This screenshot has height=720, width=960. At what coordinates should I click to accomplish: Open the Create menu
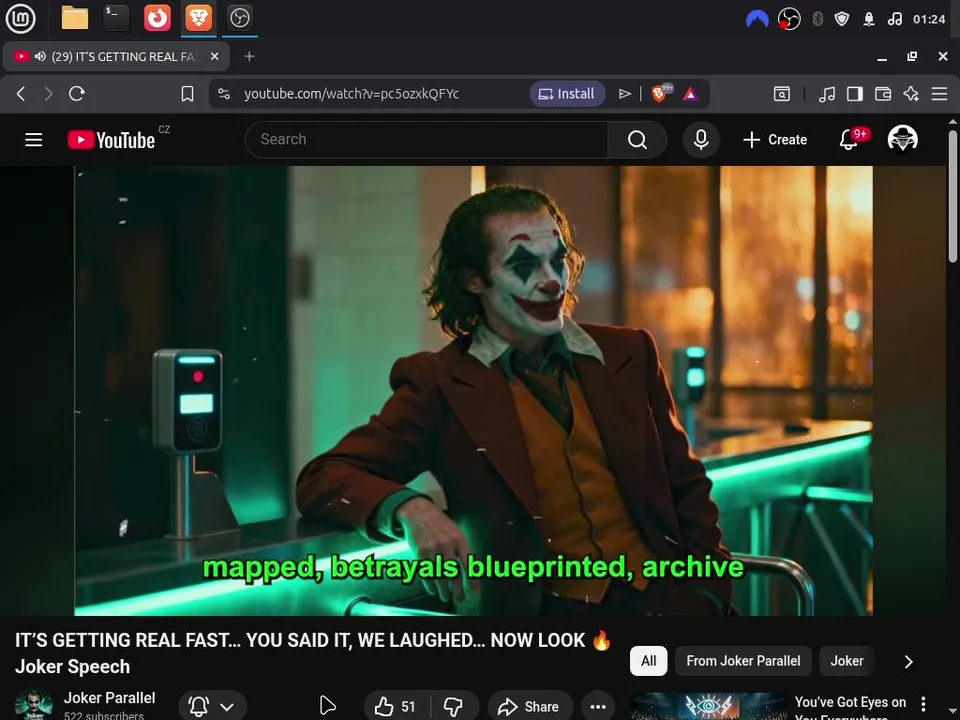775,140
